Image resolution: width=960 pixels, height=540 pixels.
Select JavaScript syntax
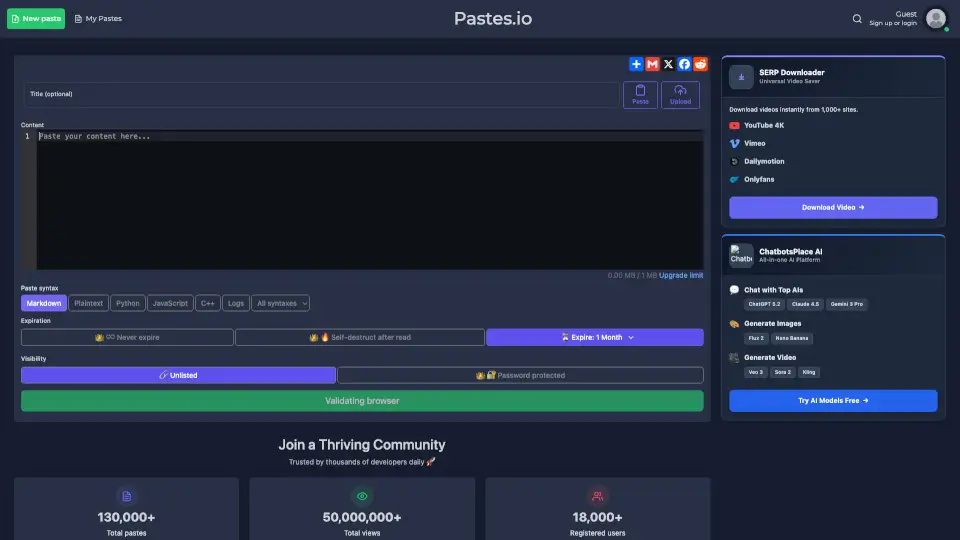tap(170, 303)
